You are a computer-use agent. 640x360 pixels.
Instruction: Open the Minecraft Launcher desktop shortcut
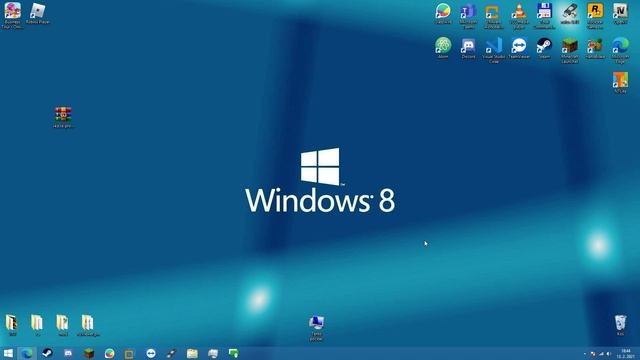click(x=569, y=50)
